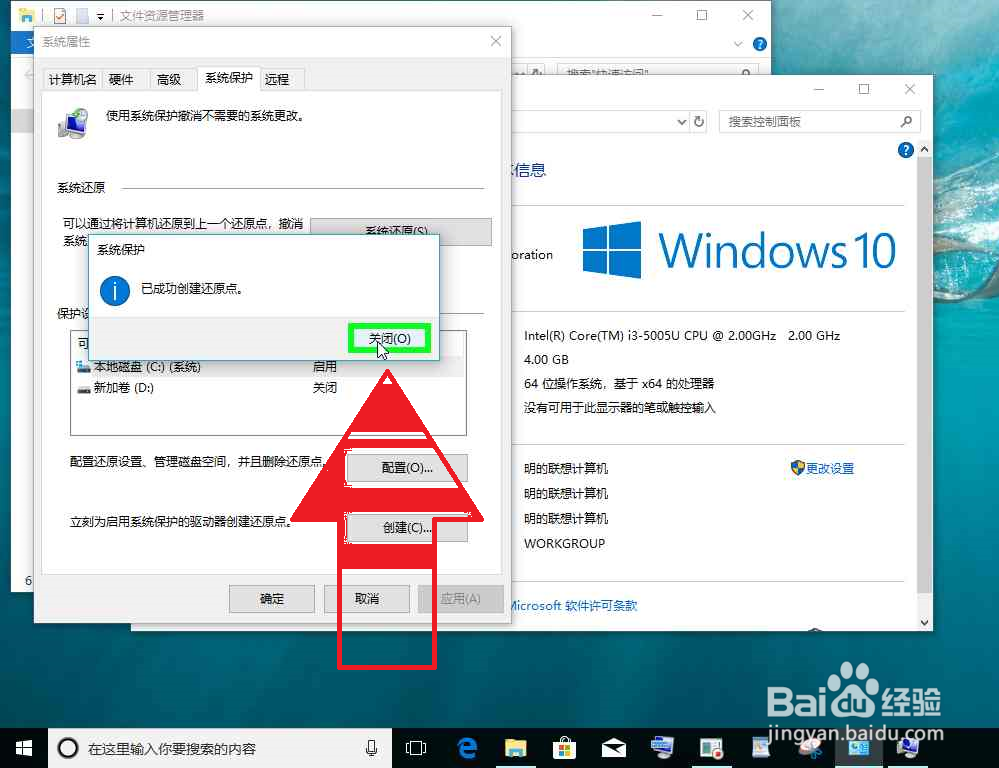Image resolution: width=999 pixels, height=768 pixels.
Task: Switch to the 硬件 tab
Action: (x=123, y=79)
